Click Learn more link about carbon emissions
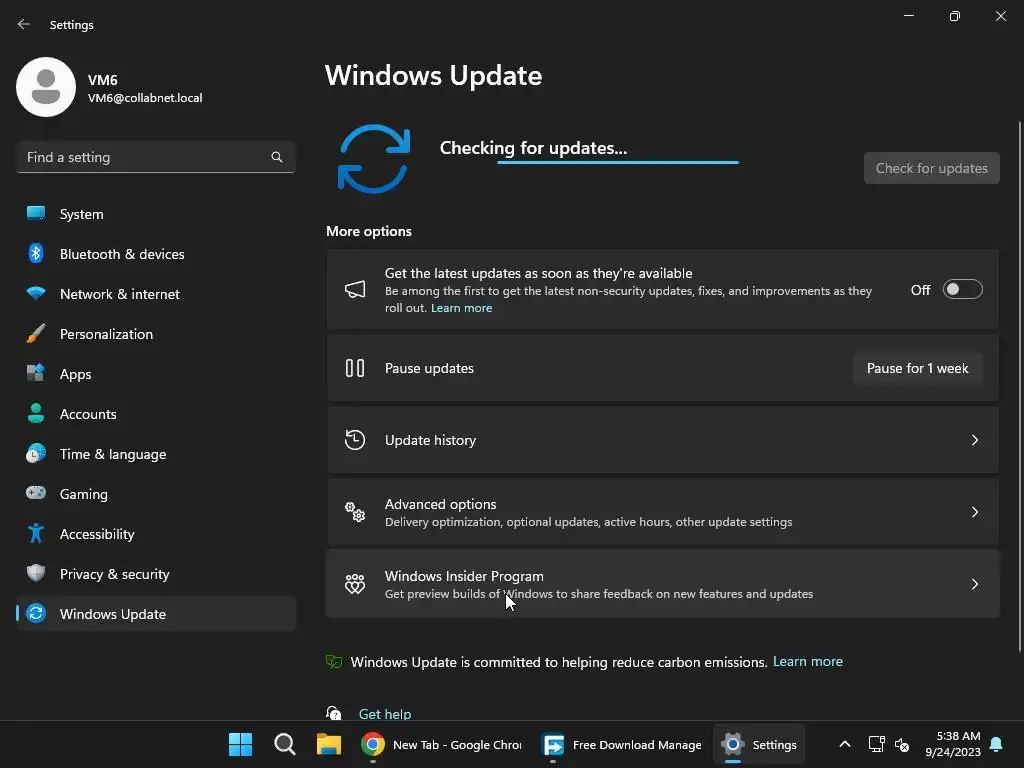This screenshot has width=1024, height=768. point(808,662)
